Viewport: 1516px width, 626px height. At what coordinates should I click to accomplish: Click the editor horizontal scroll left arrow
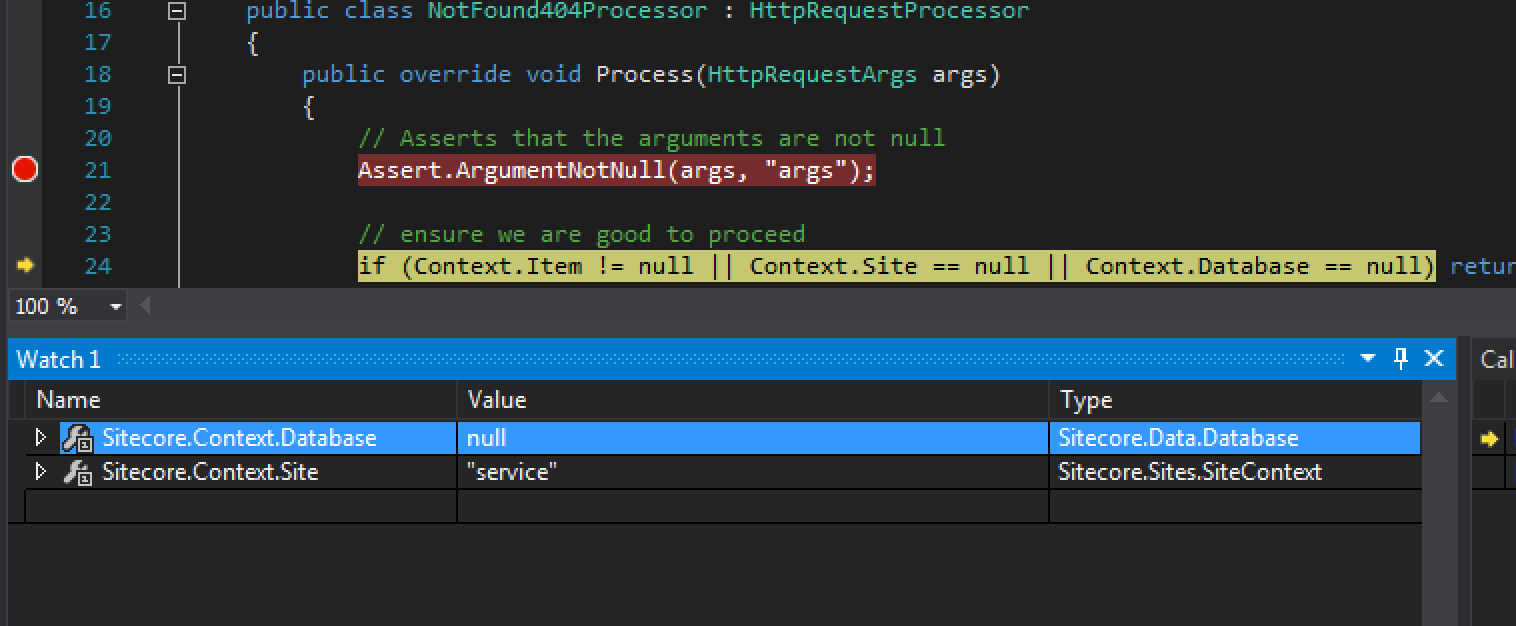tap(146, 306)
